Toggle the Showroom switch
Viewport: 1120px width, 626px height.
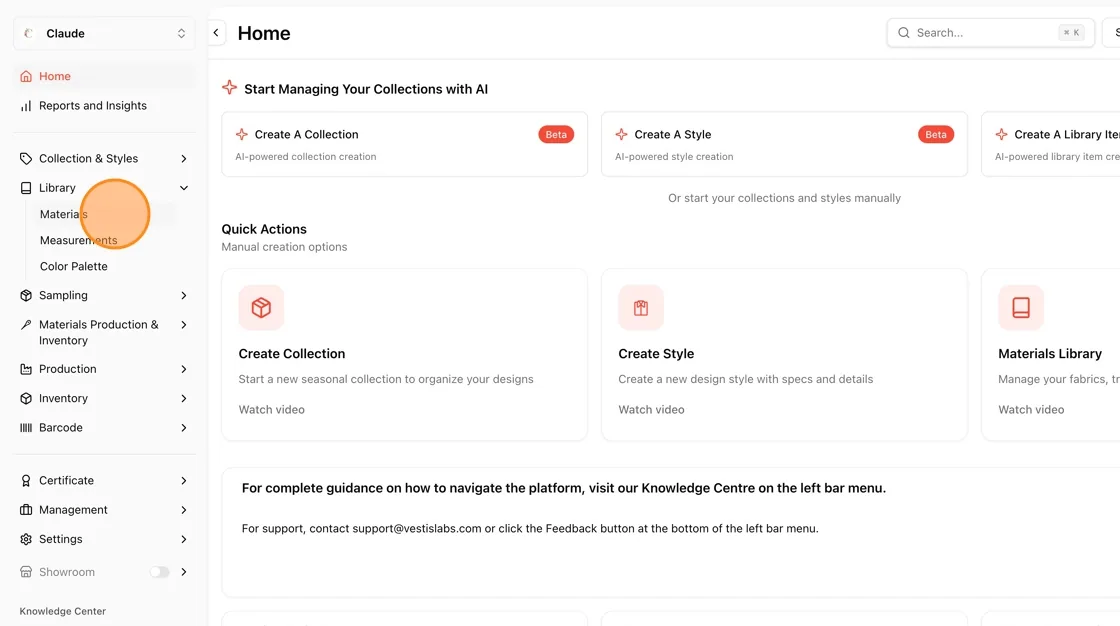click(x=159, y=572)
